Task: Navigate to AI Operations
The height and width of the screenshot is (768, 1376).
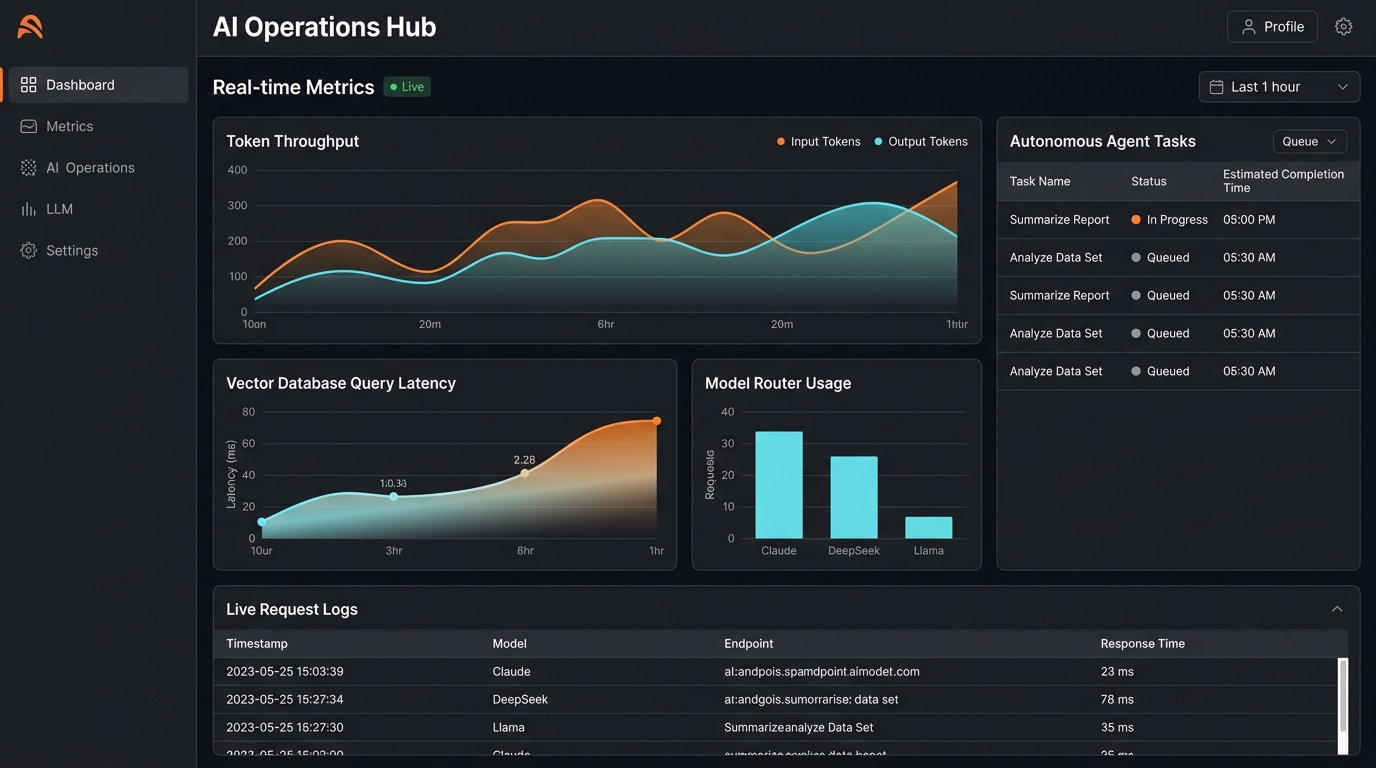Action: point(96,168)
